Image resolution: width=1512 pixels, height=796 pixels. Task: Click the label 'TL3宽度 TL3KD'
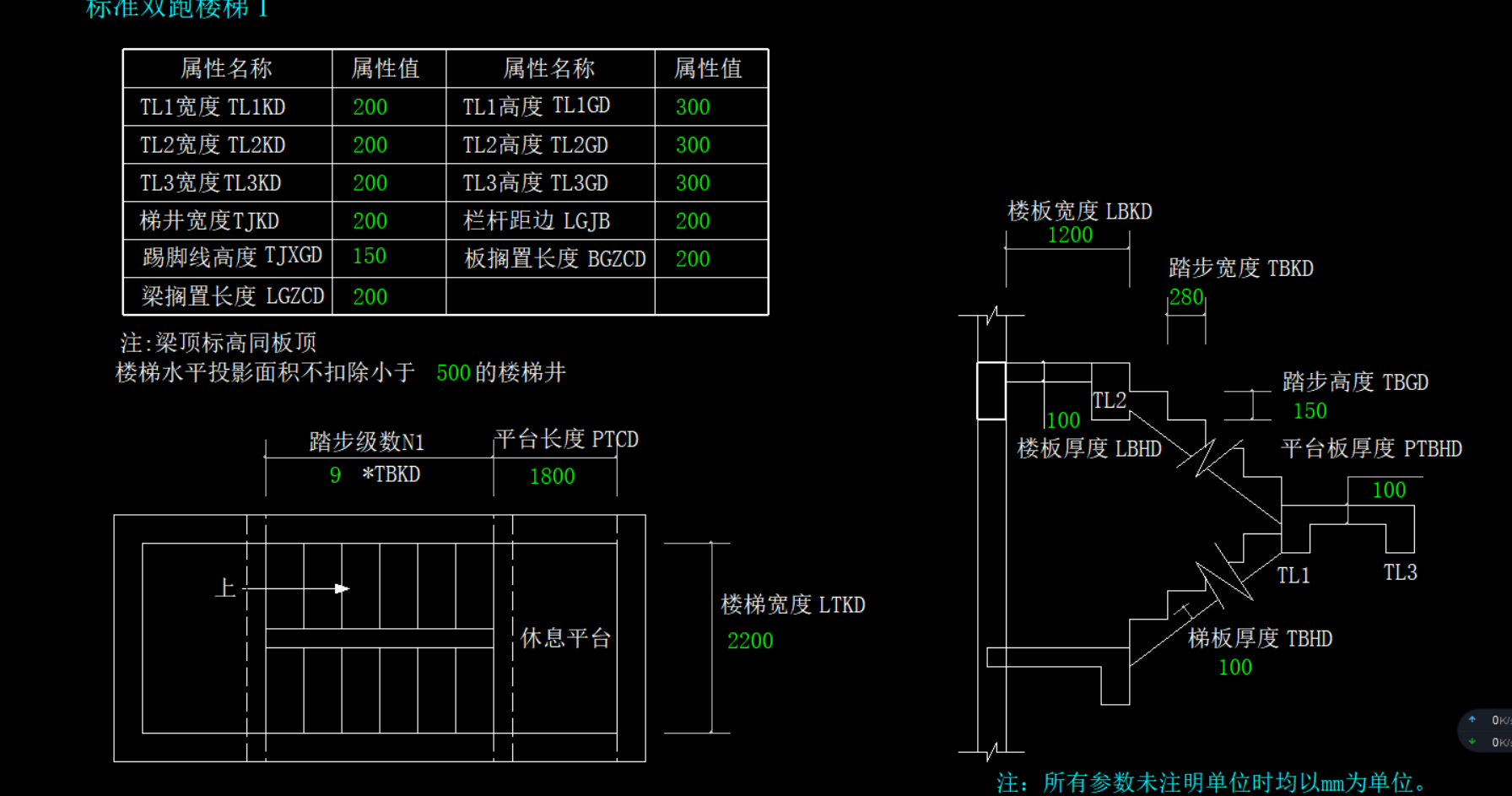point(210,183)
